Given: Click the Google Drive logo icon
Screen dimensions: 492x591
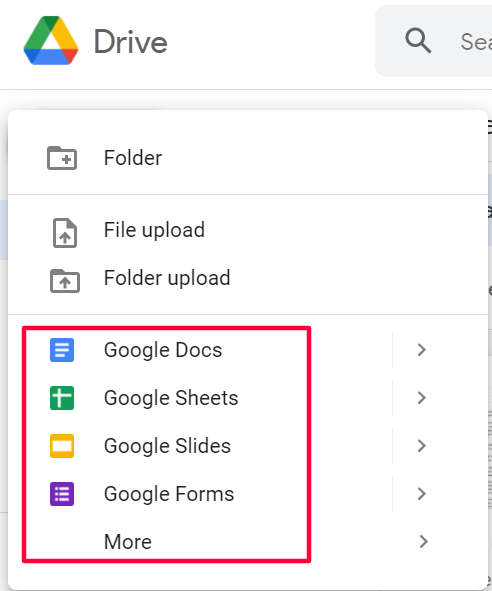Looking at the screenshot, I should [51, 41].
